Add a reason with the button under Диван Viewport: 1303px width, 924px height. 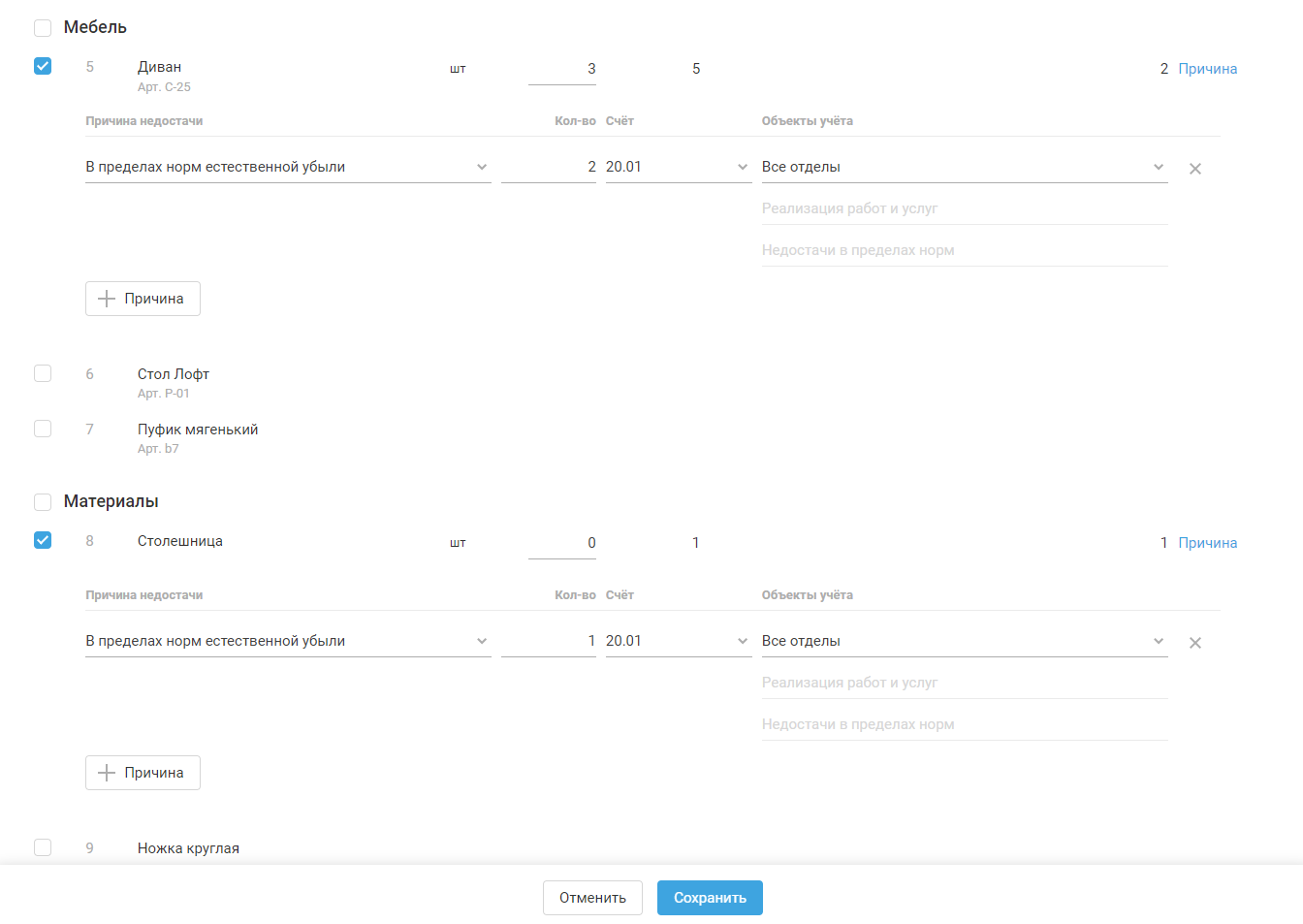143,299
